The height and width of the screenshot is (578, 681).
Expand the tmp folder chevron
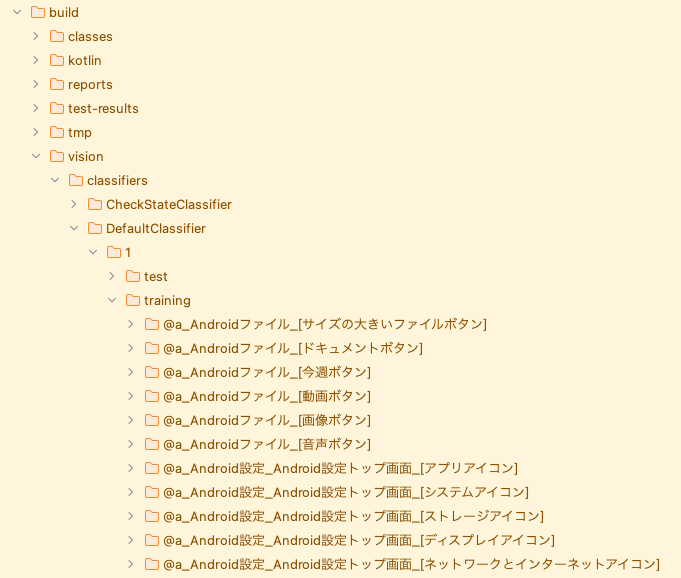tap(36, 132)
